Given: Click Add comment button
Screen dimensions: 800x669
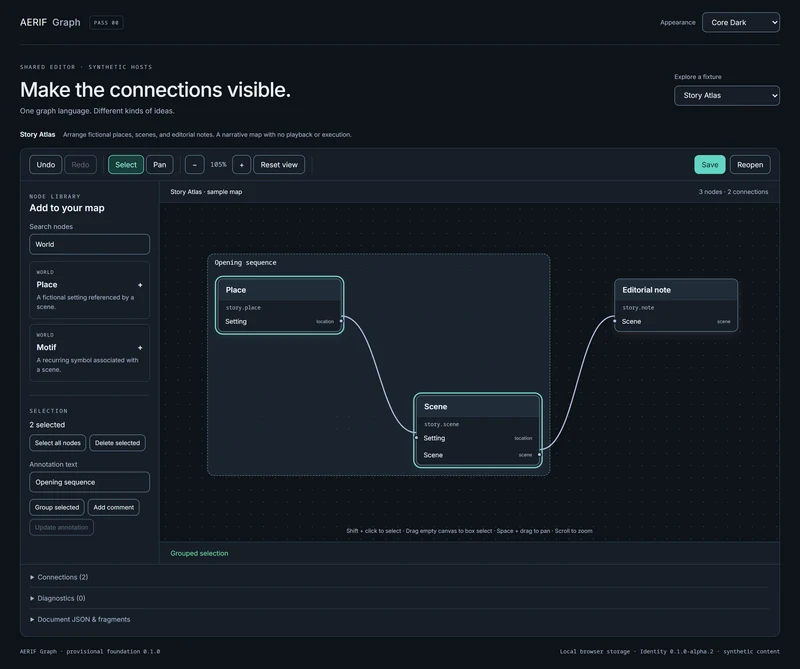Looking at the screenshot, I should click(113, 507).
